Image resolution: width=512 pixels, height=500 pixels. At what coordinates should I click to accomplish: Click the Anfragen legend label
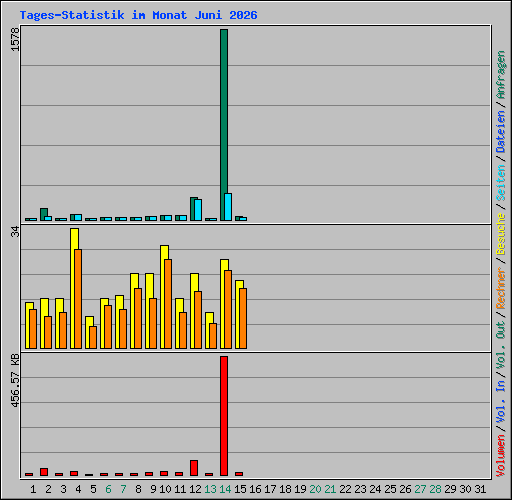(501, 75)
